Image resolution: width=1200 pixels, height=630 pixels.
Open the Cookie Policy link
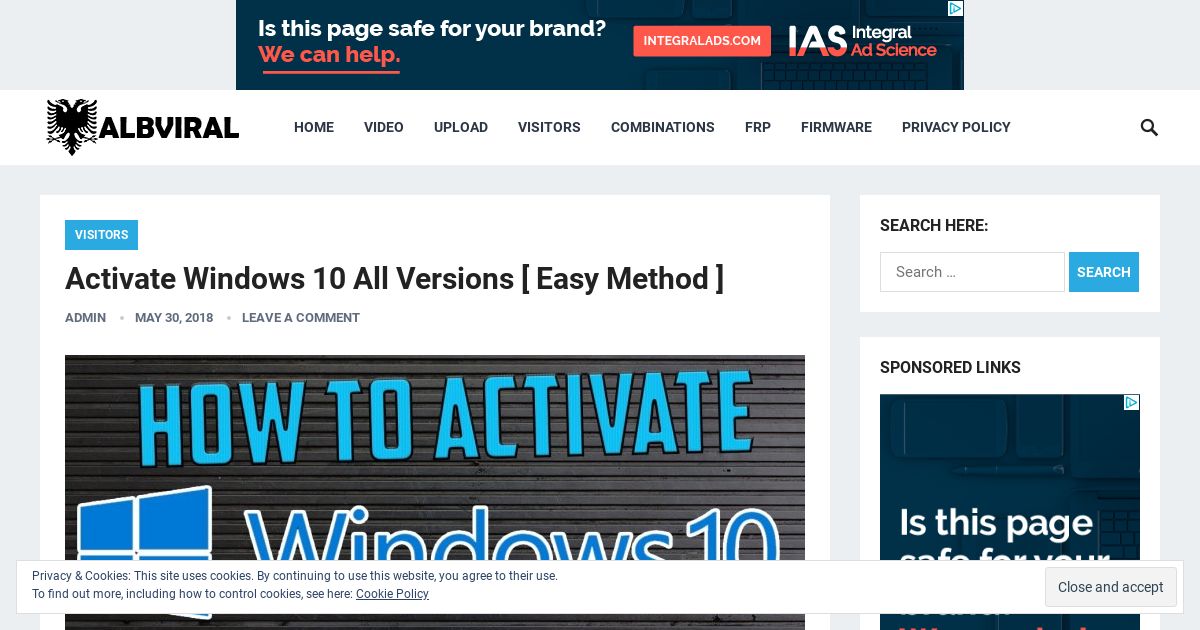(392, 594)
